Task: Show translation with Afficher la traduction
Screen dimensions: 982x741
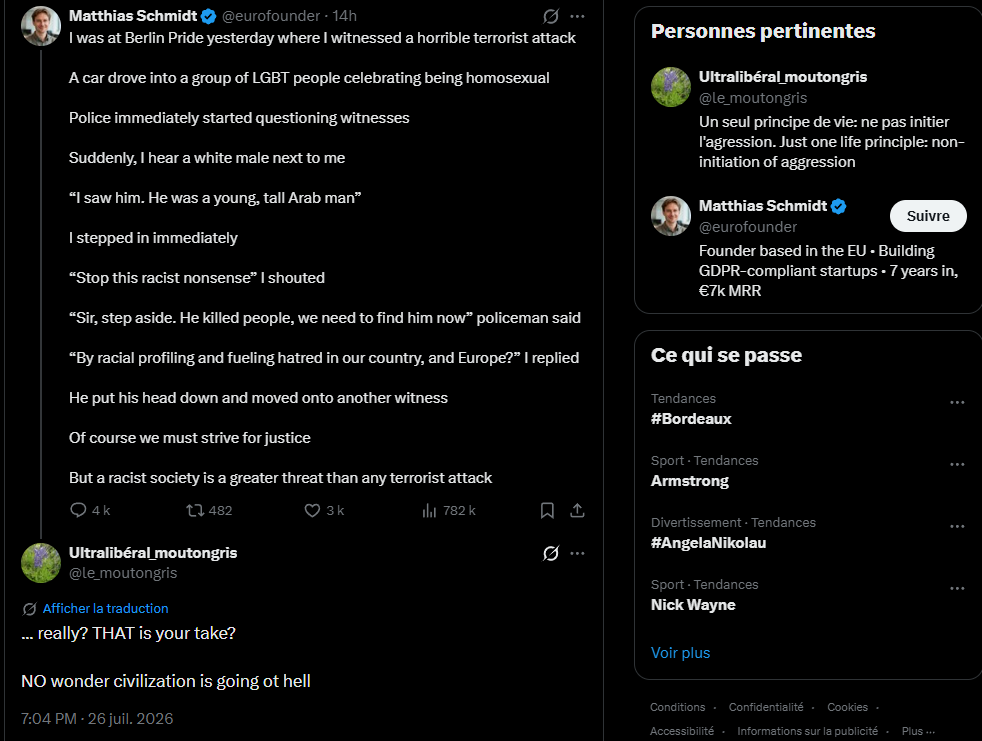Action: [105, 608]
